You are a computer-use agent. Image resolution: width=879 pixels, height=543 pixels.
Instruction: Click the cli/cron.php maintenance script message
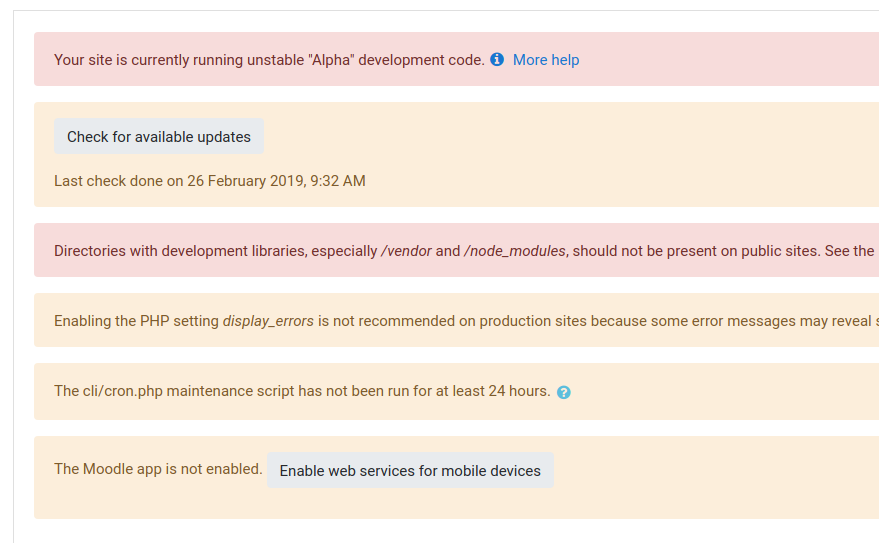coord(302,391)
